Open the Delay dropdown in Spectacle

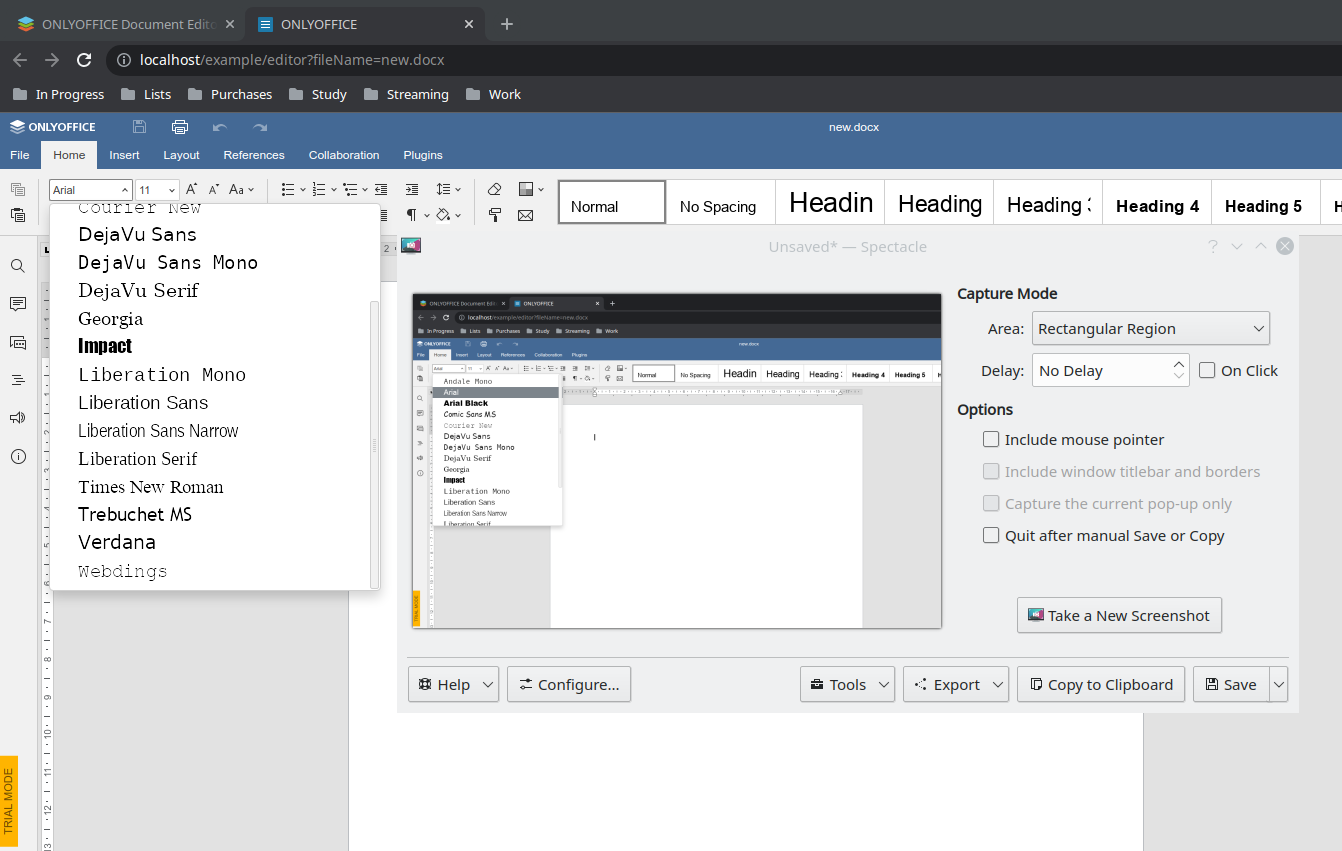pyautogui.click(x=1110, y=370)
